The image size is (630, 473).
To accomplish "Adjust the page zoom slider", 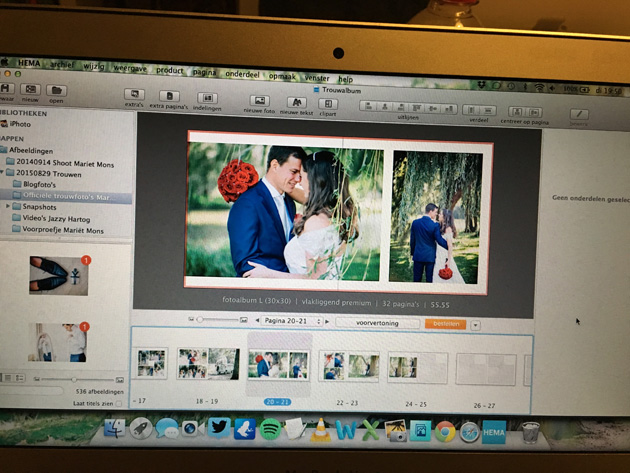I will [x=200, y=319].
